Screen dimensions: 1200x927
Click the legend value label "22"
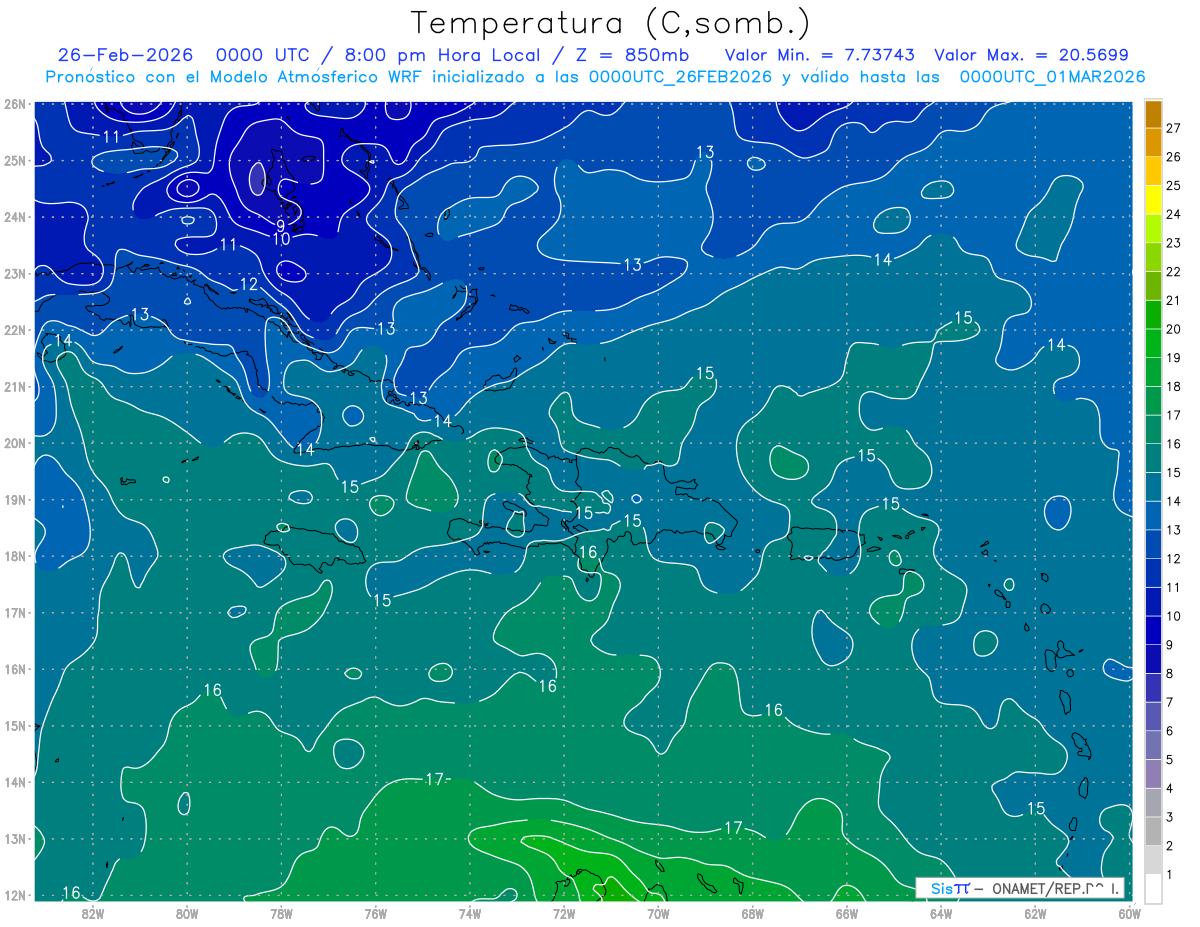pos(1173,272)
